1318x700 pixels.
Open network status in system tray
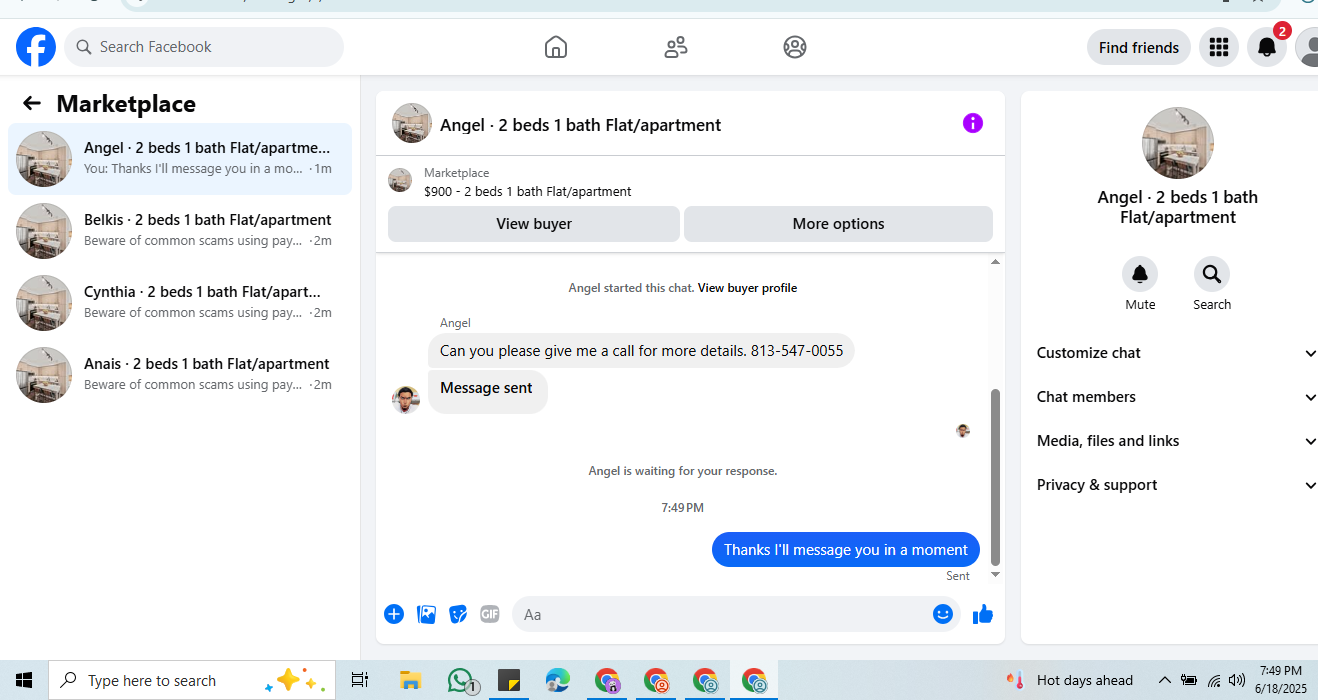pos(1213,680)
